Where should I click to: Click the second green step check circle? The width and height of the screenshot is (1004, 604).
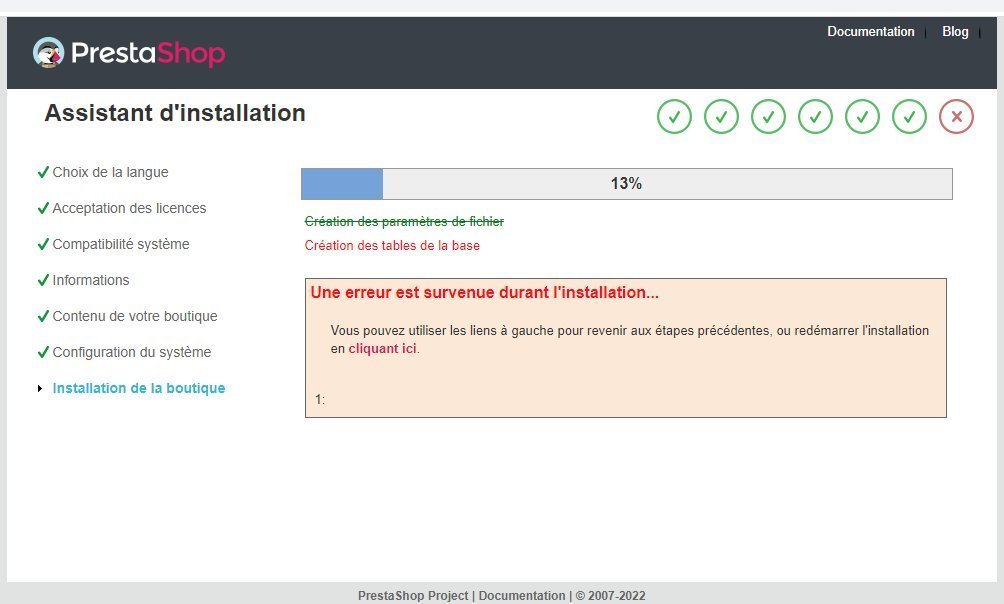[721, 117]
